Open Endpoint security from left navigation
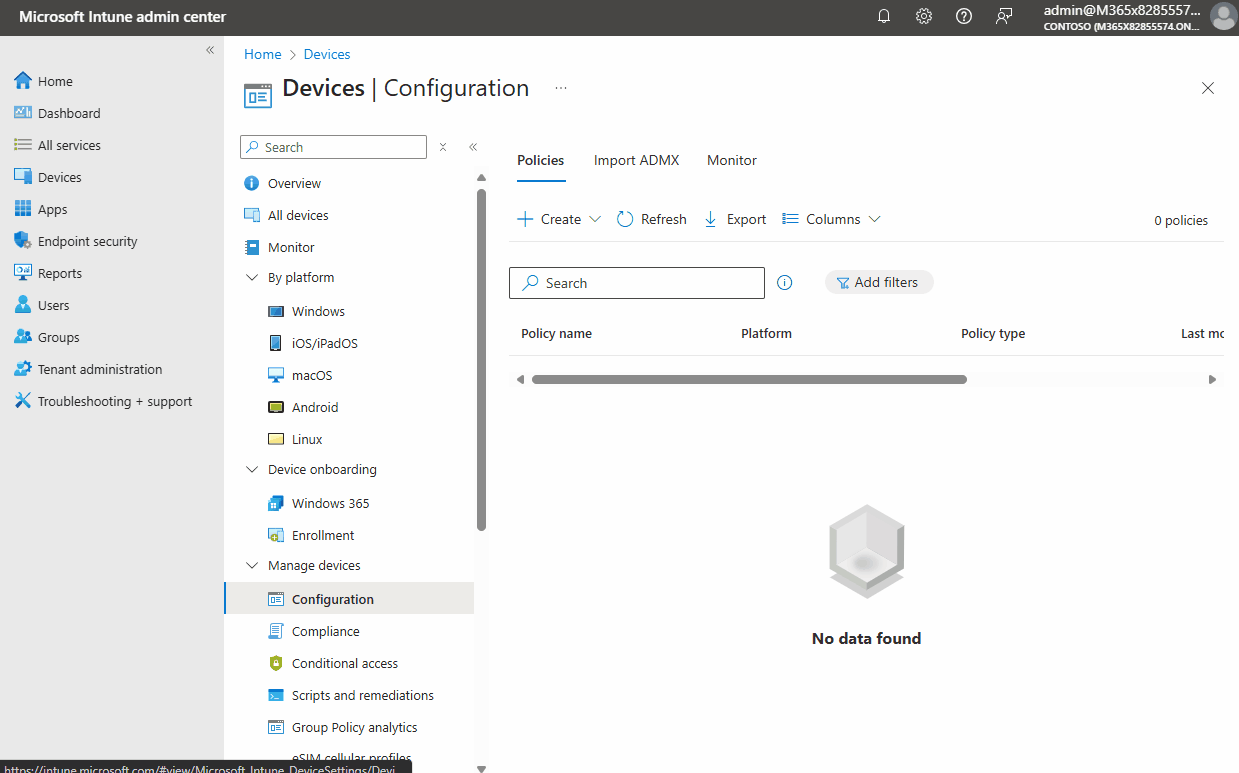Viewport: 1239px width, 773px height. [x=87, y=241]
